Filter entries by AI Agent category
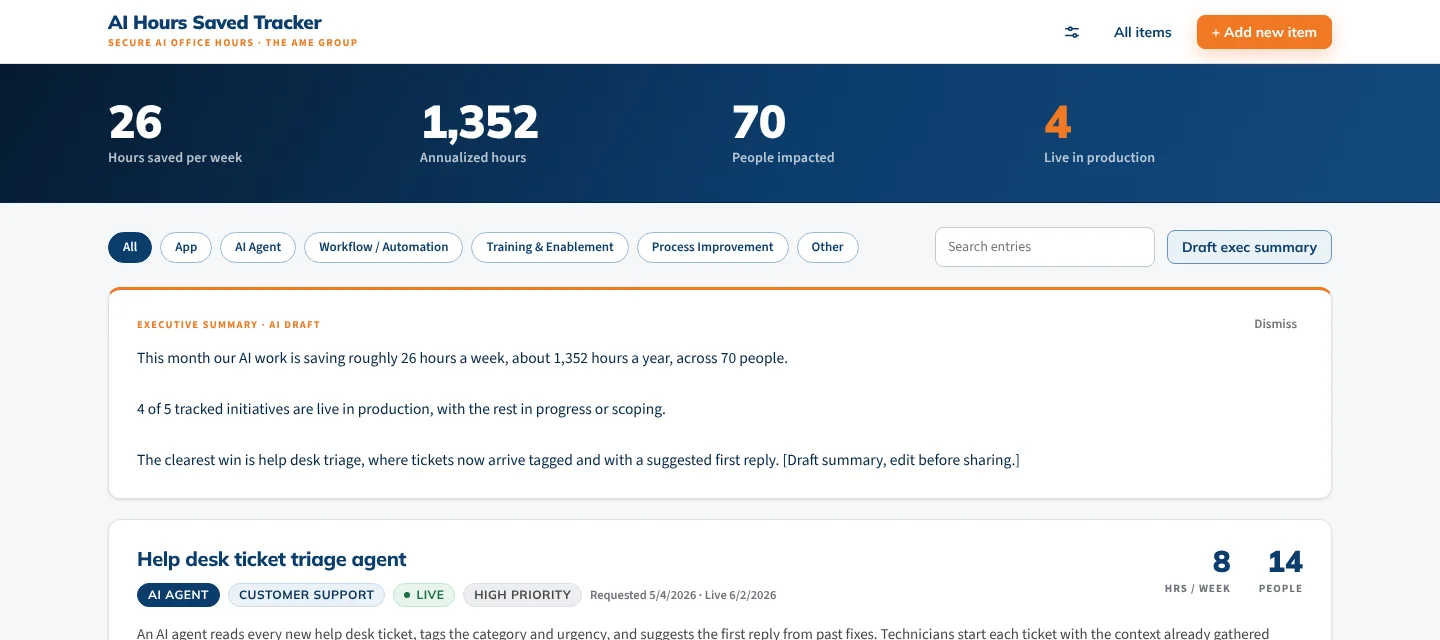Image resolution: width=1440 pixels, height=640 pixels. coord(258,247)
